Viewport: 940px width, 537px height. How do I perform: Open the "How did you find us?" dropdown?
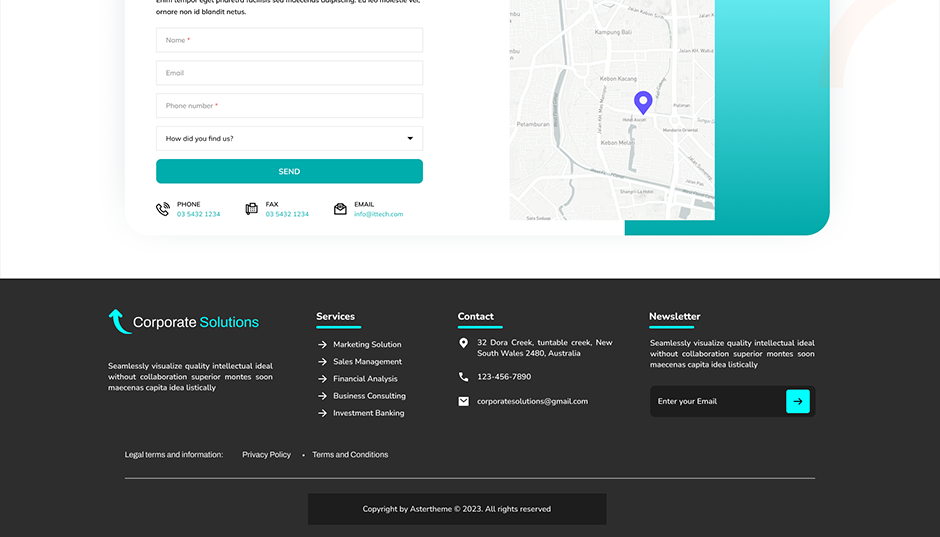point(289,139)
